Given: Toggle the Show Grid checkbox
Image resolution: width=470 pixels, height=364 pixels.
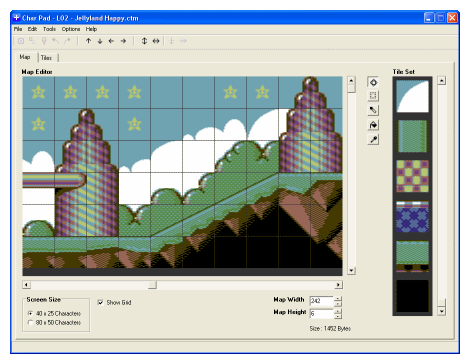Looking at the screenshot, I should [x=100, y=302].
